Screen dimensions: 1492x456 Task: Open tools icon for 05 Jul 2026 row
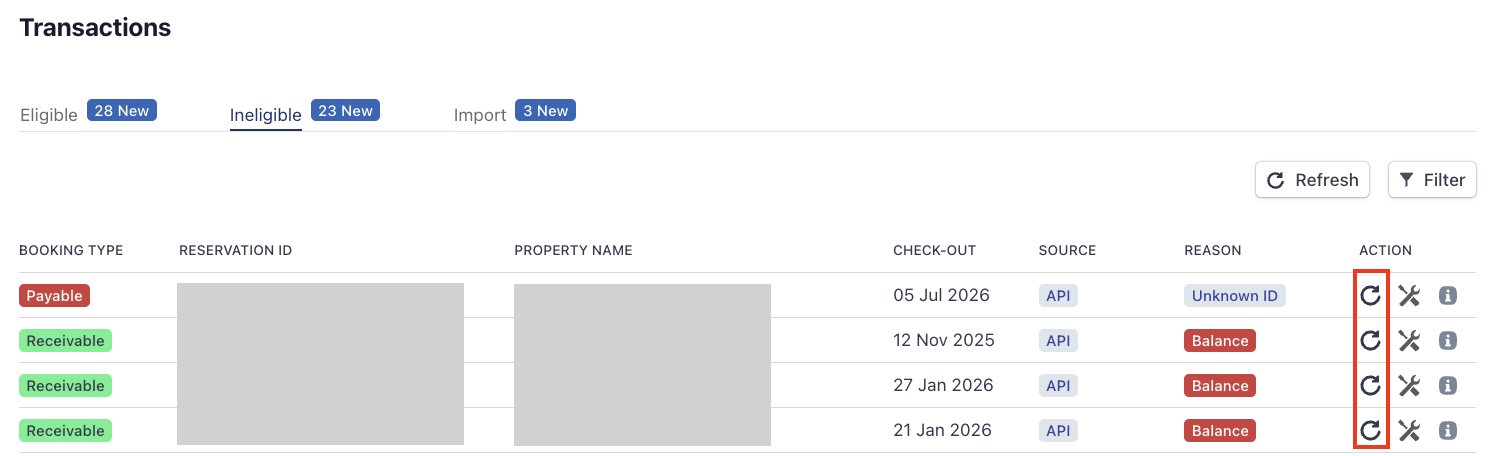click(1409, 295)
